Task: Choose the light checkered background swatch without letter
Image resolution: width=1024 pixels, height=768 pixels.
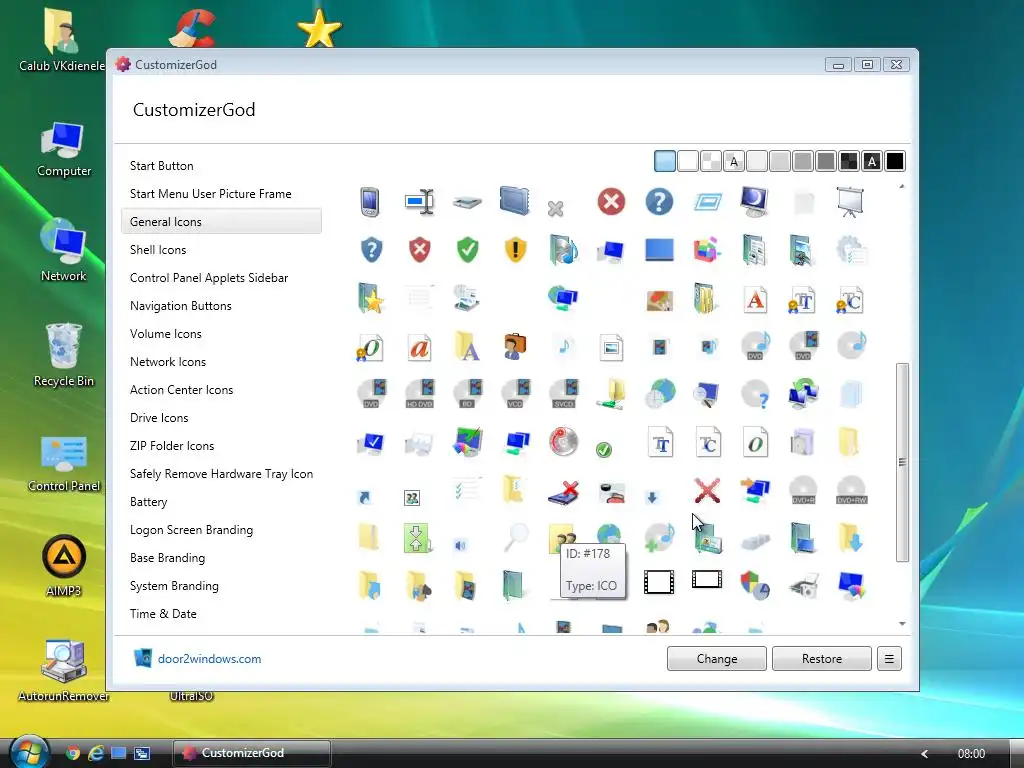Action: pyautogui.click(x=711, y=161)
